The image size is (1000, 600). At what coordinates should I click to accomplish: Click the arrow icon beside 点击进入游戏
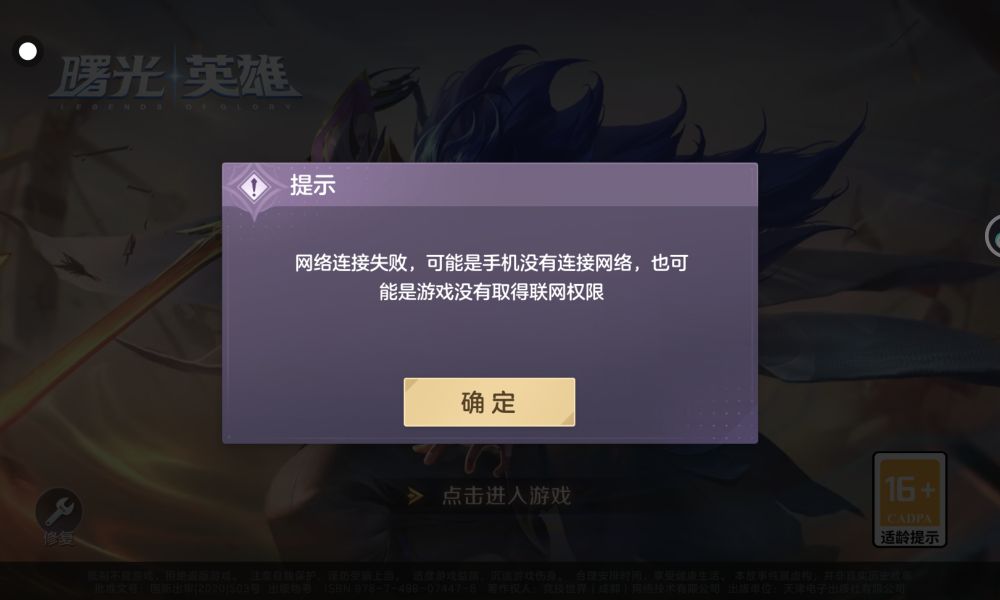point(415,495)
